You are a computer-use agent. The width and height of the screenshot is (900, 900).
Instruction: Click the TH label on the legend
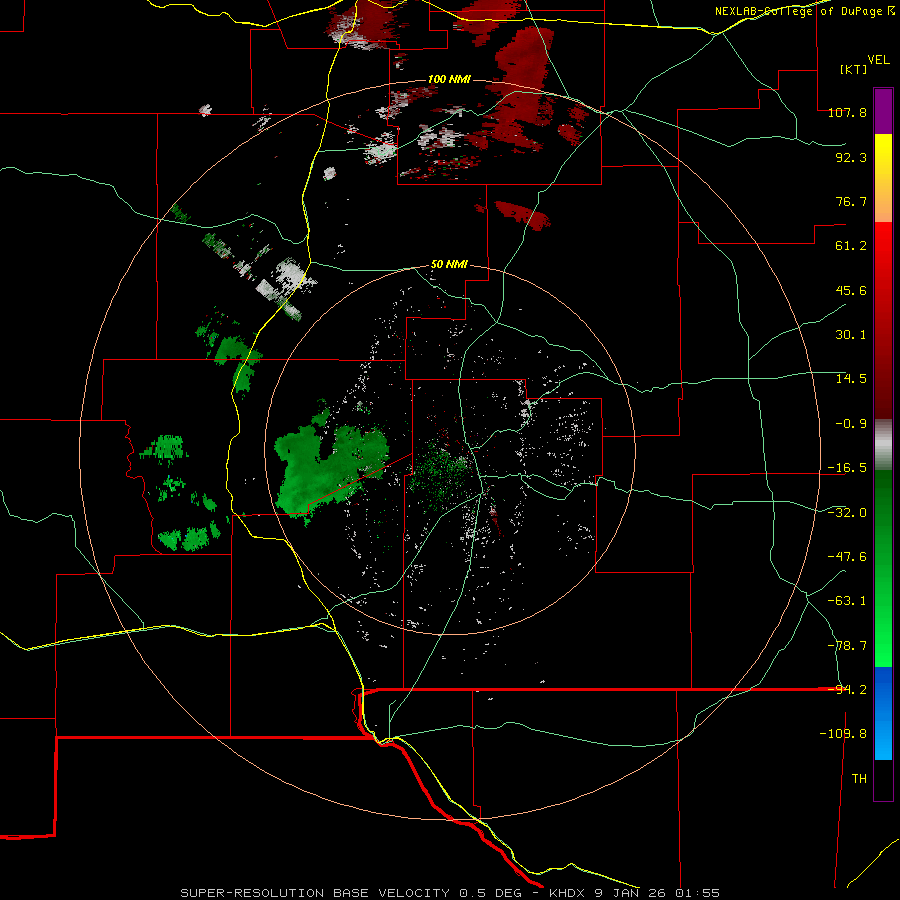coord(859,779)
